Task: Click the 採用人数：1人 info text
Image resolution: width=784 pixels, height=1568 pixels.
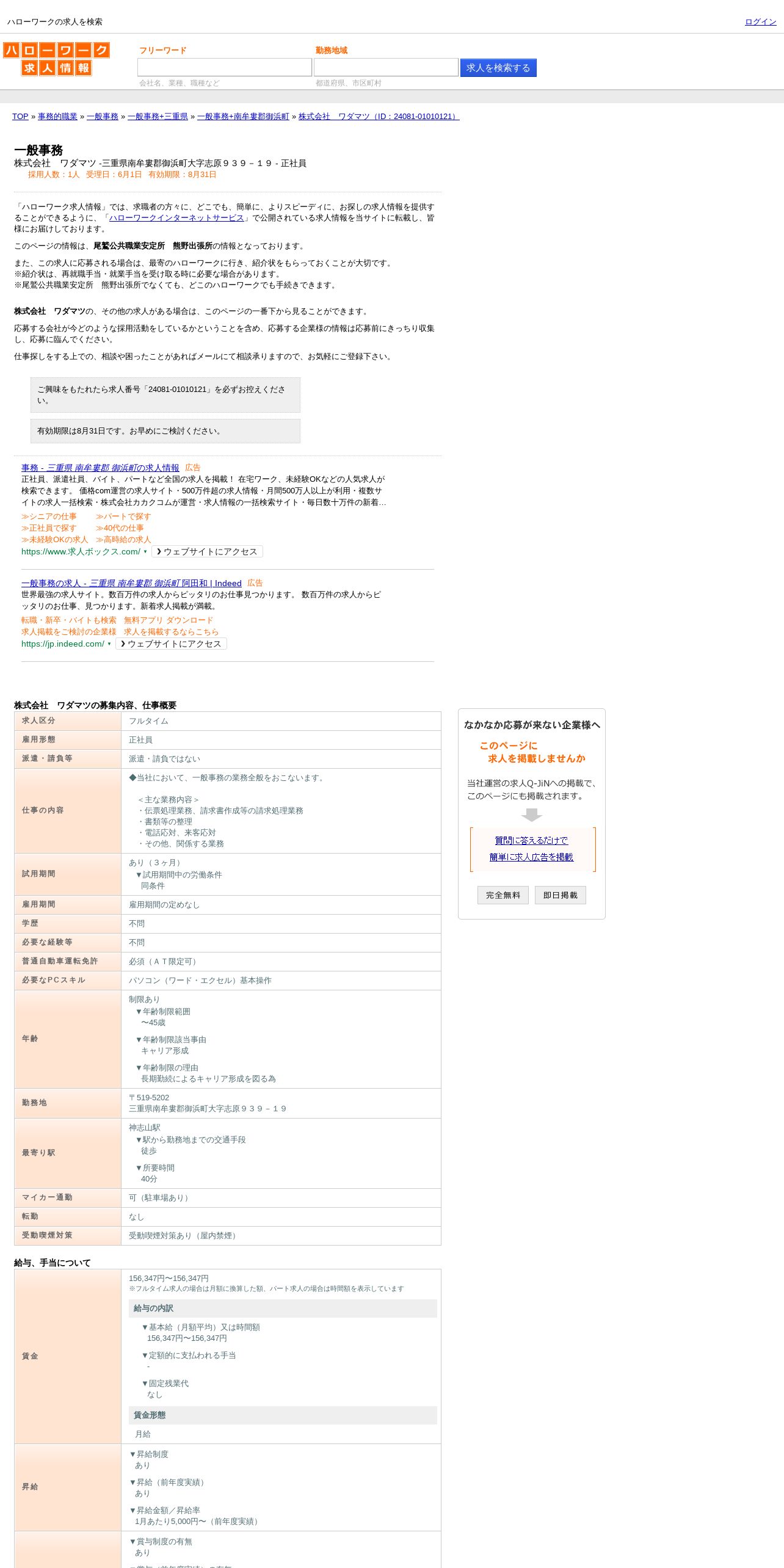Action: (x=54, y=175)
